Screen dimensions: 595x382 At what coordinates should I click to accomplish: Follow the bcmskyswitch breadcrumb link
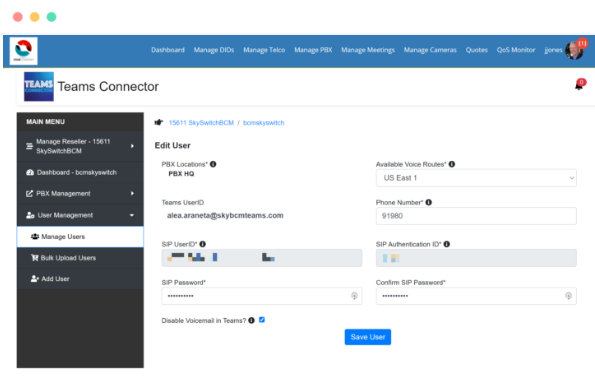tap(263, 123)
